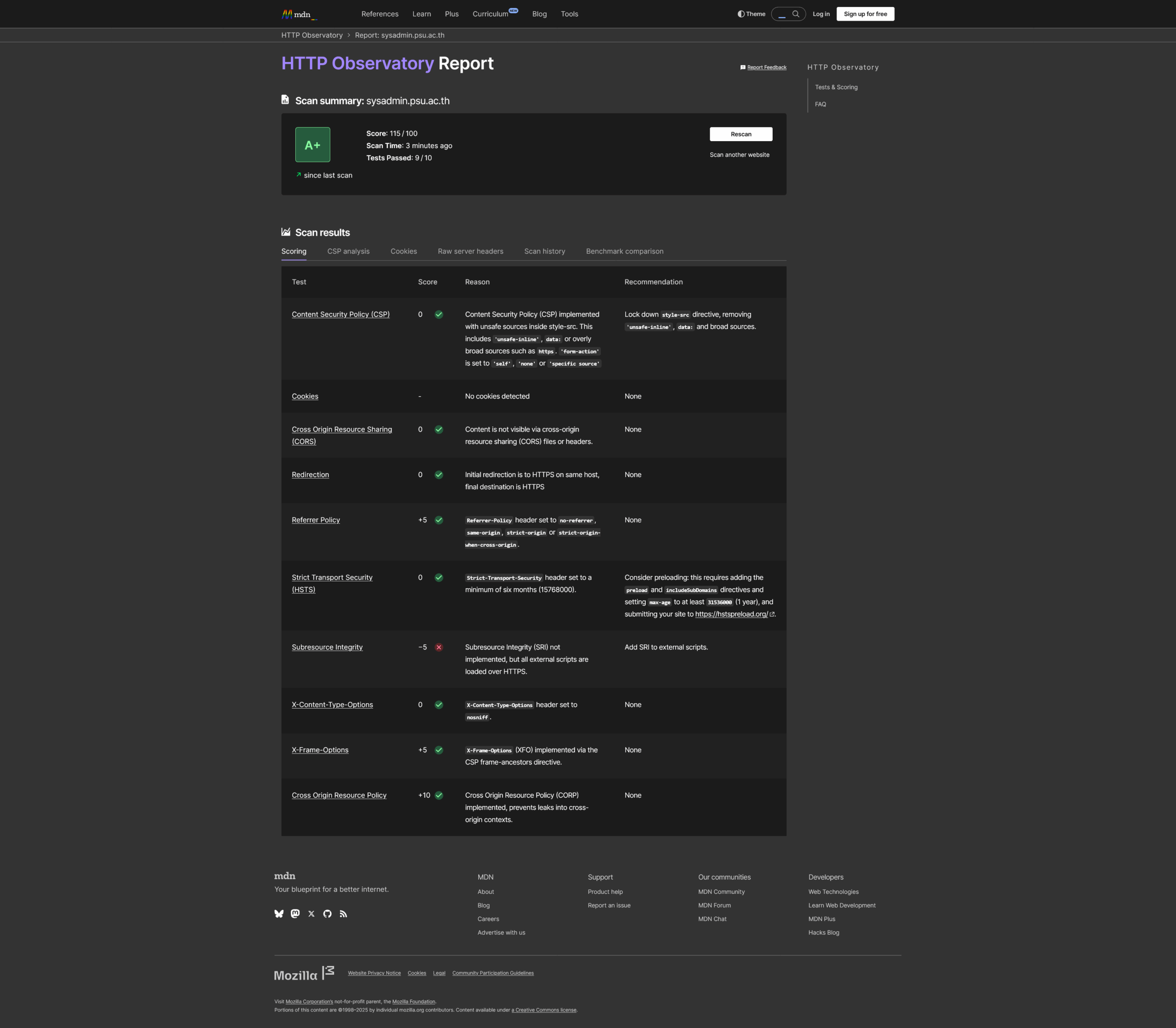Open the Creative Commons license link

pyautogui.click(x=544, y=1010)
